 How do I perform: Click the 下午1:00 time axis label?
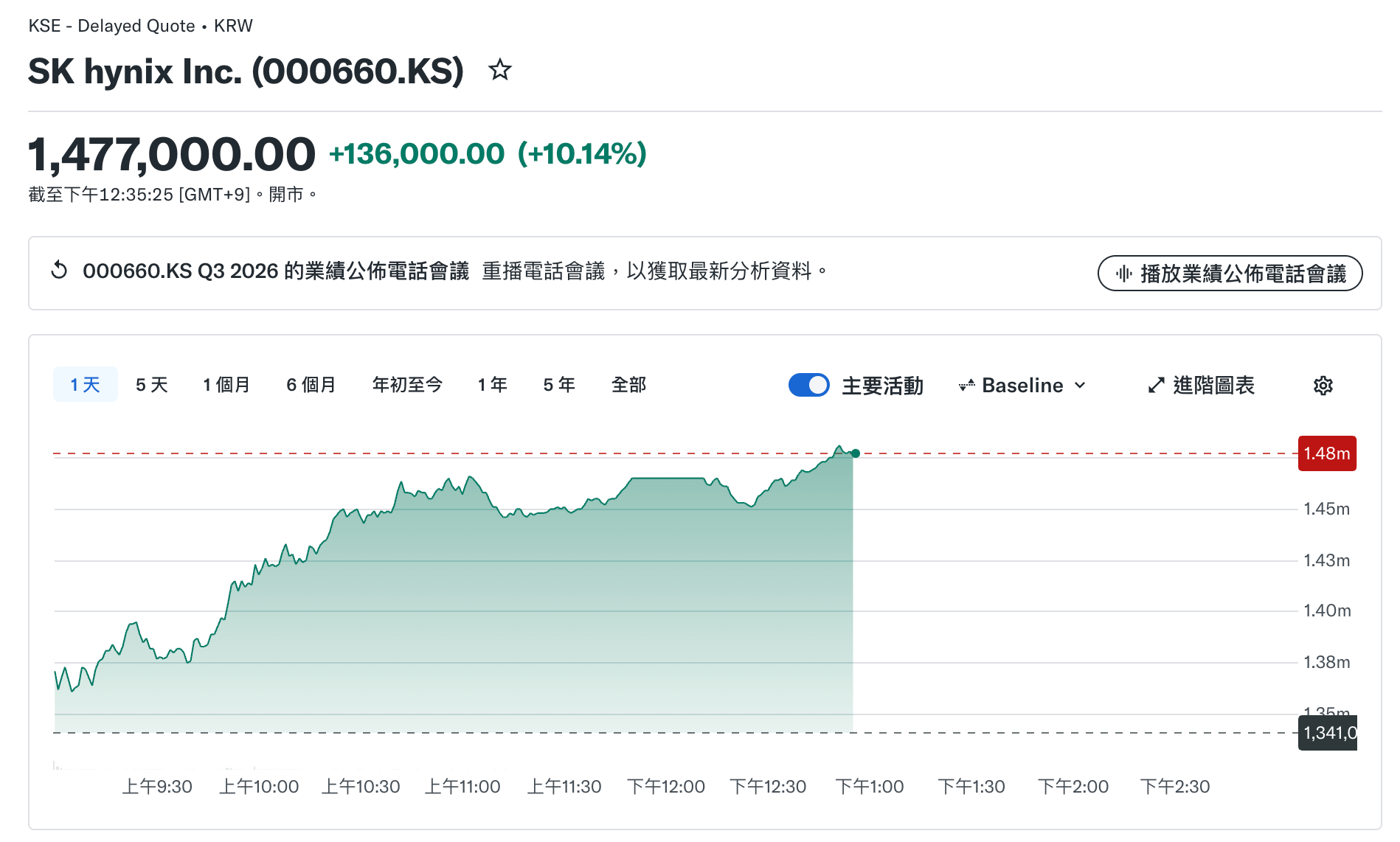coord(870,787)
